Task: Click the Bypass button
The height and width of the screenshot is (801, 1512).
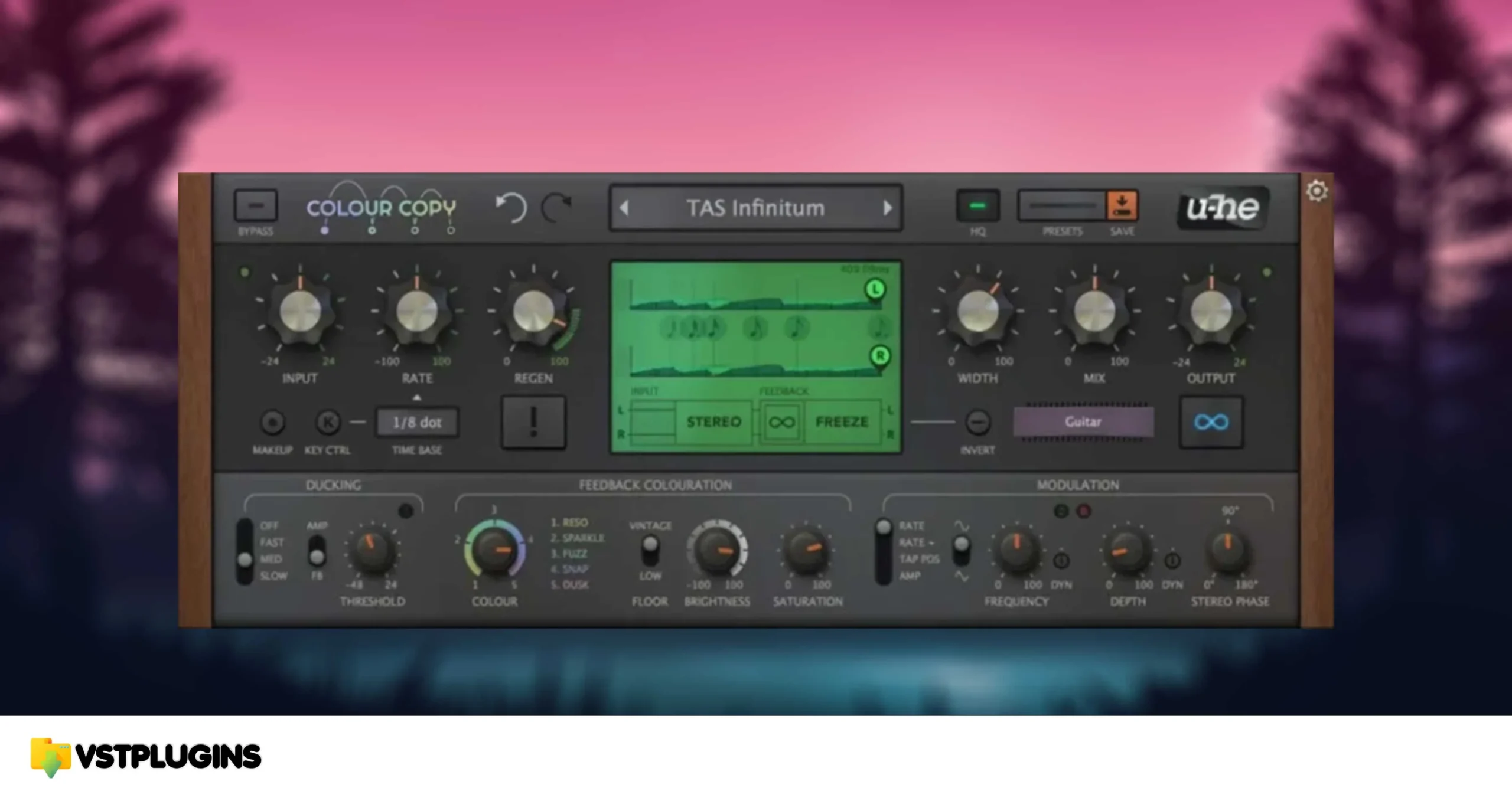Action: coord(256,206)
